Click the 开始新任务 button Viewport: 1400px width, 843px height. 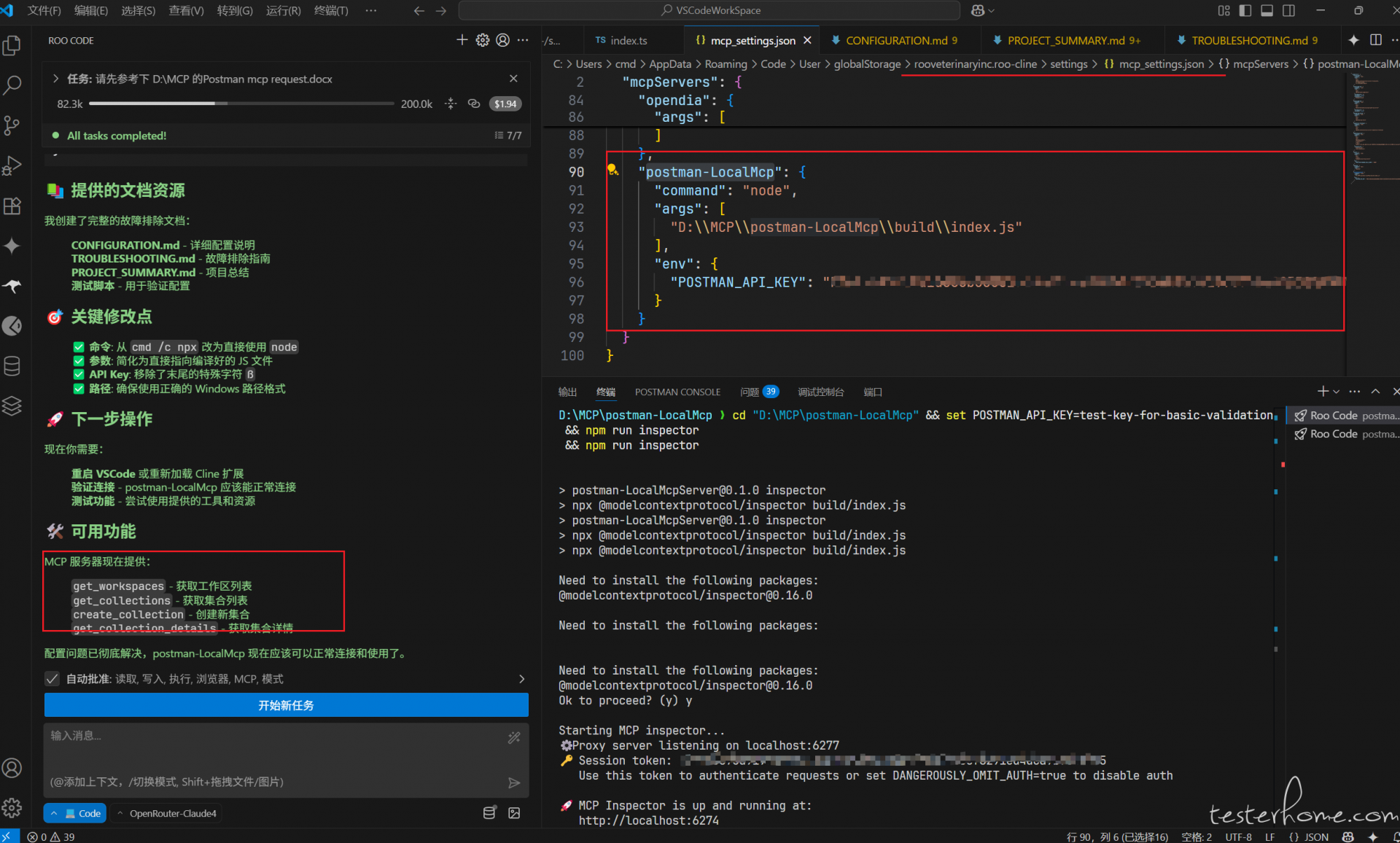tap(287, 705)
